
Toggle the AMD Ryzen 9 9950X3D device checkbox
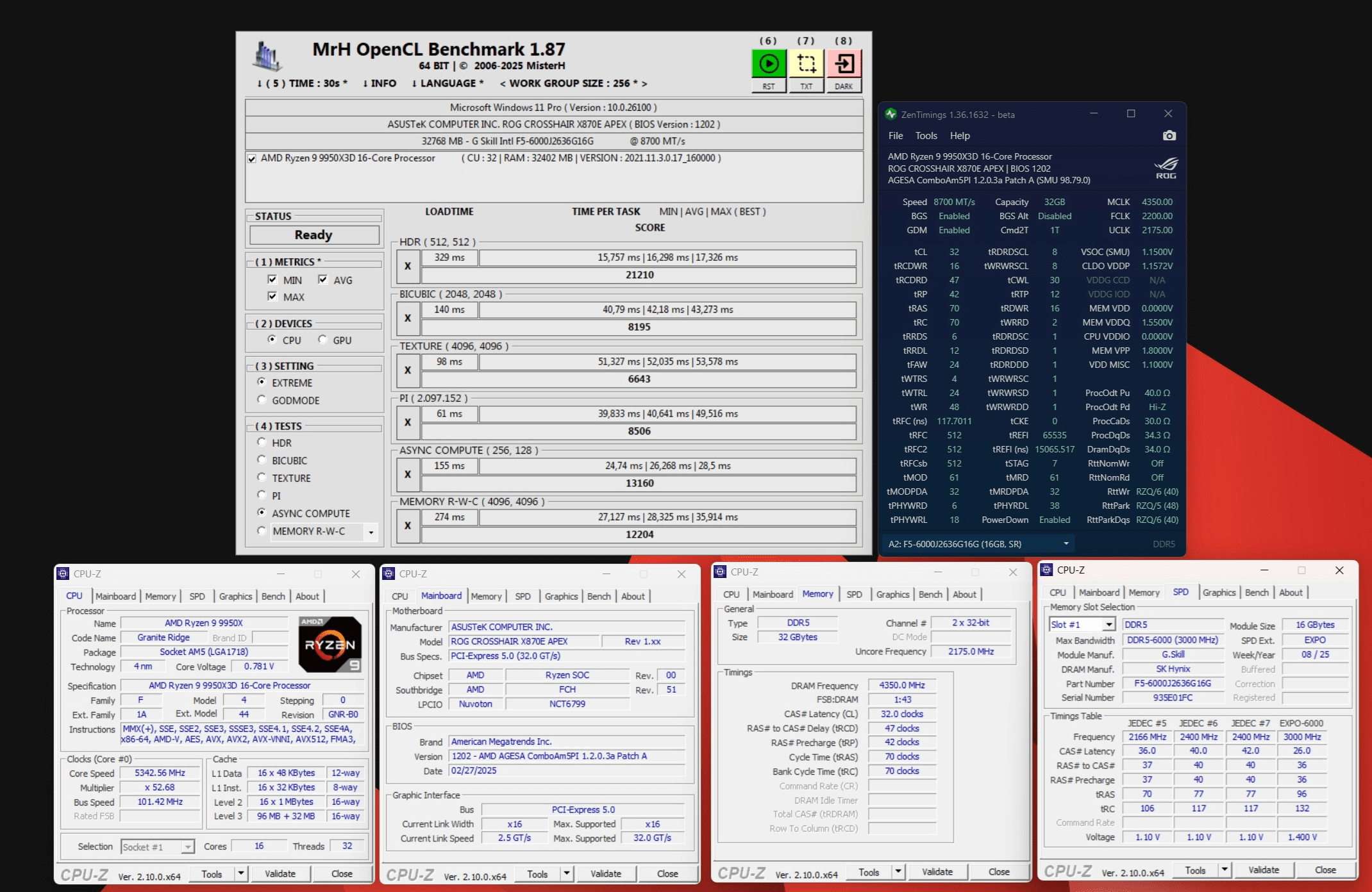point(252,159)
